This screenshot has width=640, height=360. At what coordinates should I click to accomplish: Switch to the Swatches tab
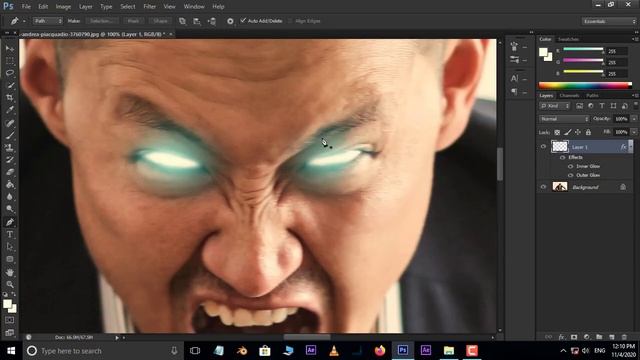tap(568, 39)
